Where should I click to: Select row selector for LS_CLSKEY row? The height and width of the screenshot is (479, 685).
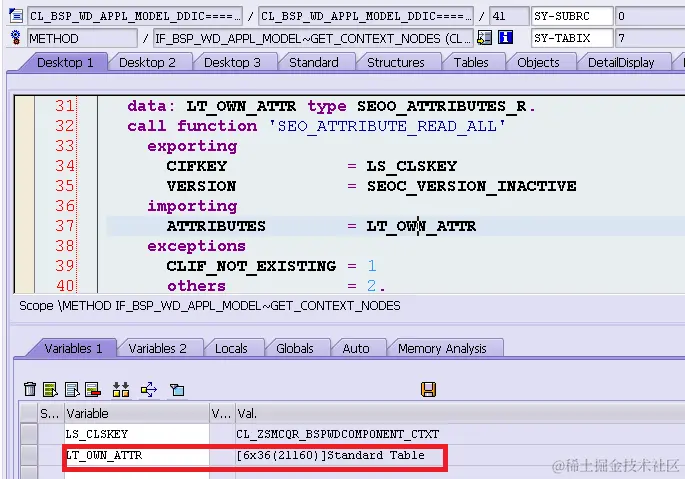[28, 434]
